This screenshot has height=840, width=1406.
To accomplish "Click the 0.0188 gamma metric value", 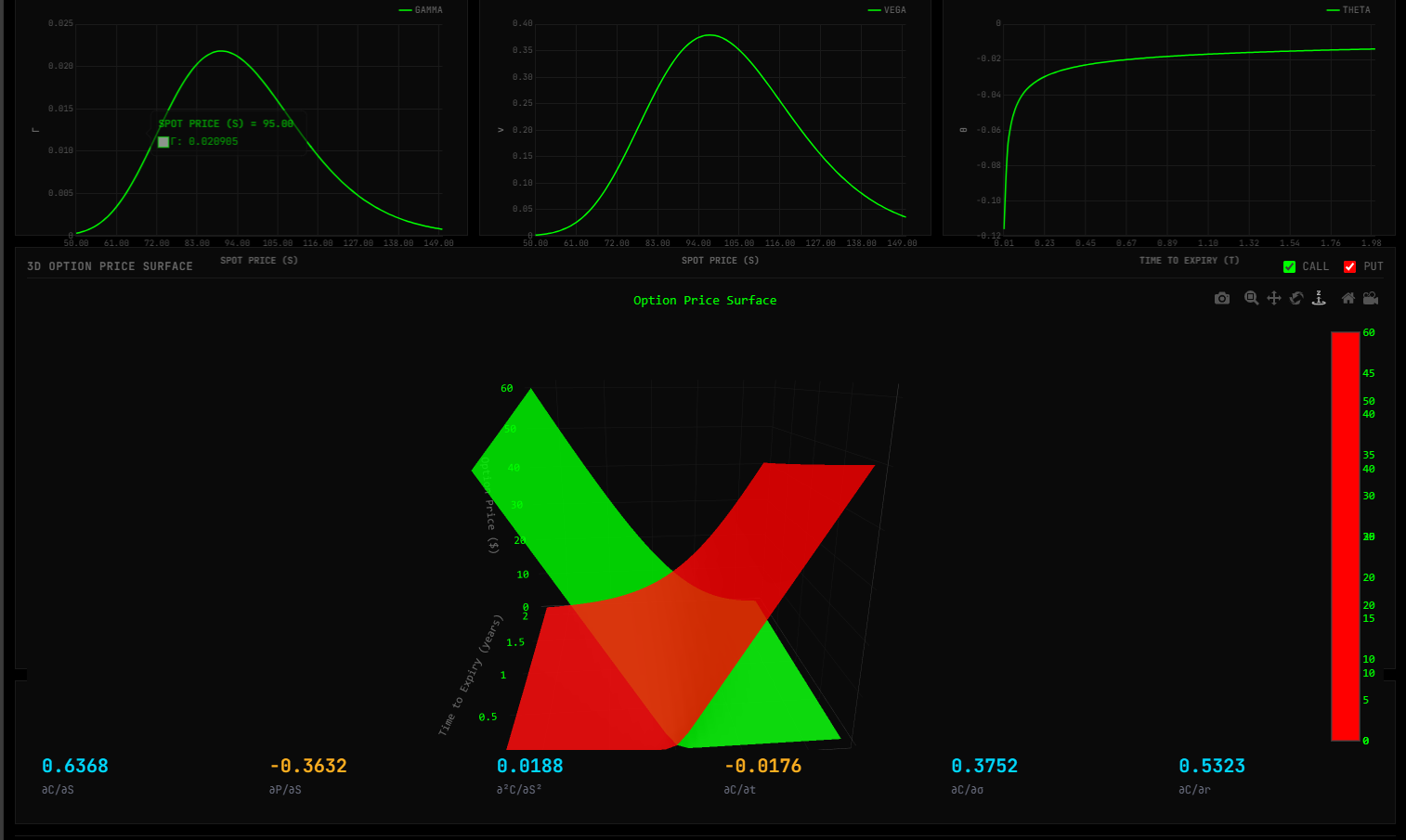I will coord(530,766).
